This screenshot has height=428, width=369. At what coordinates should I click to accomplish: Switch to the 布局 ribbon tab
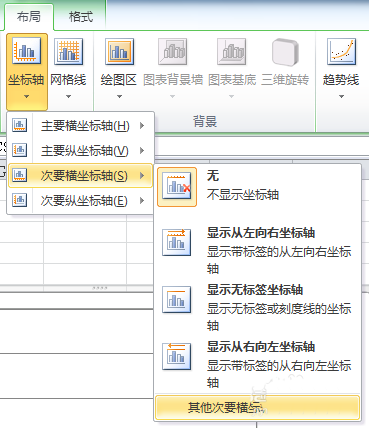tap(29, 17)
